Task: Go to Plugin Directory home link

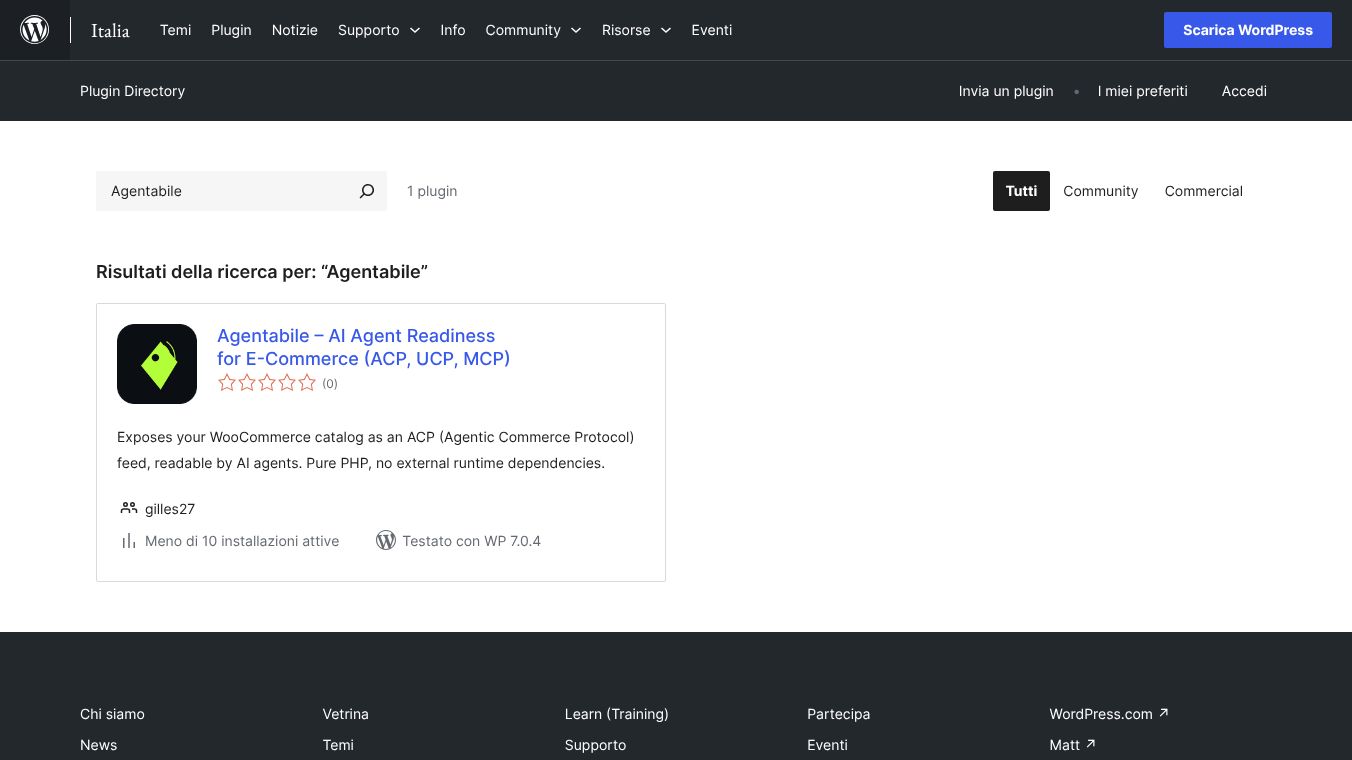Action: [132, 91]
